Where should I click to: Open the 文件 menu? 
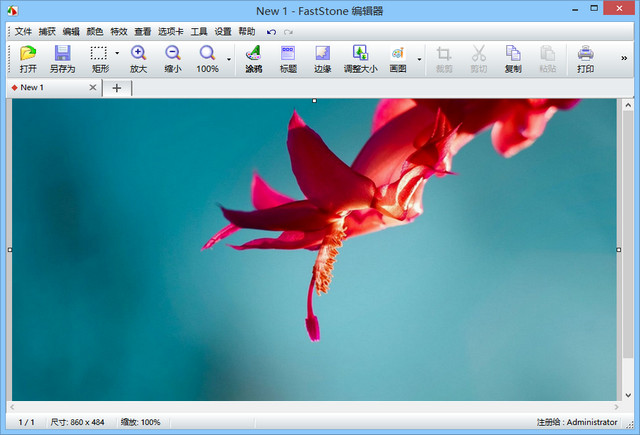[23, 31]
